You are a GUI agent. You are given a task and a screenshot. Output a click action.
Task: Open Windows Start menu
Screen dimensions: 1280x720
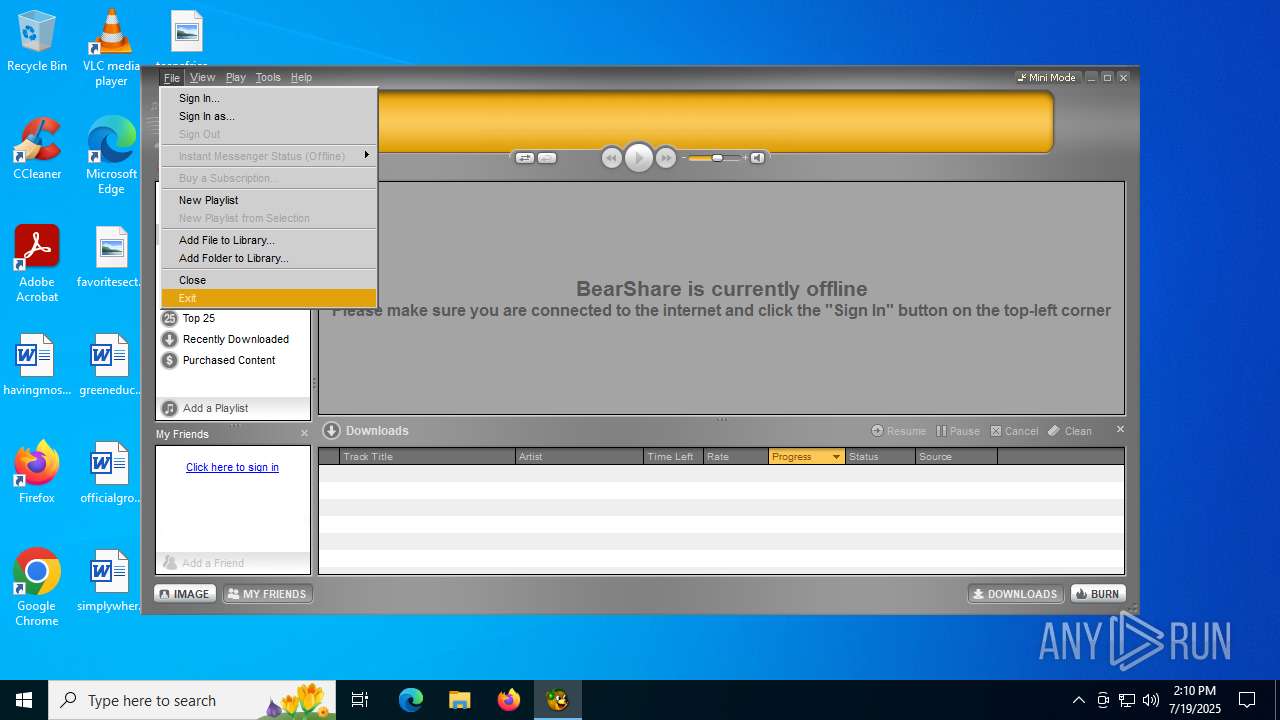24,700
